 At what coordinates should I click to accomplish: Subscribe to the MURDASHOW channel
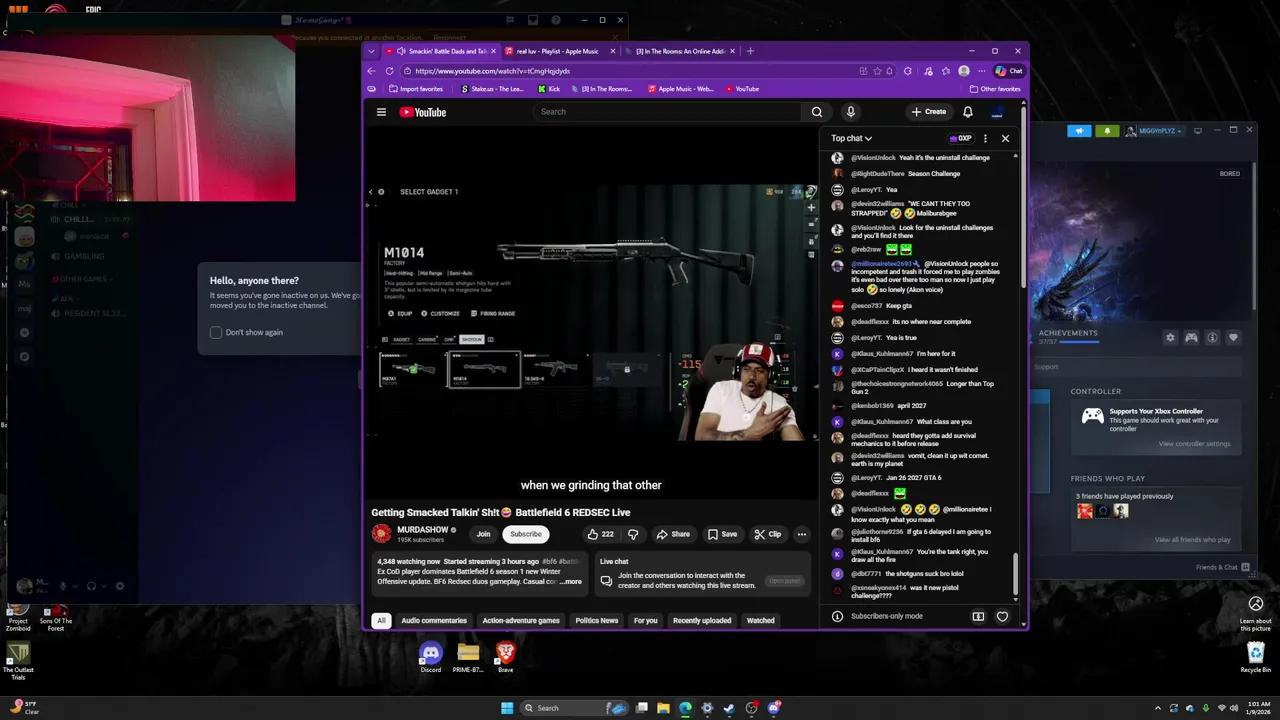pos(526,534)
